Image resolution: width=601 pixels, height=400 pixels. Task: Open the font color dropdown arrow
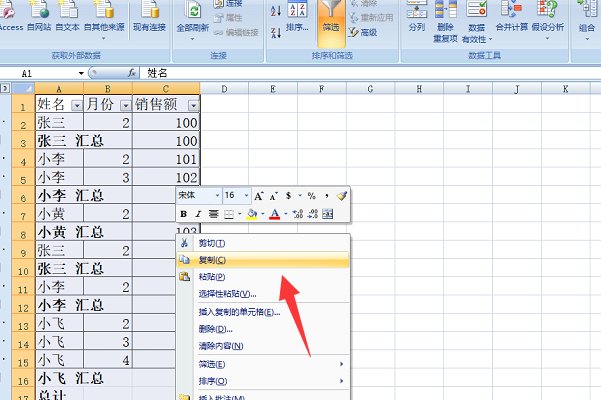(286, 214)
